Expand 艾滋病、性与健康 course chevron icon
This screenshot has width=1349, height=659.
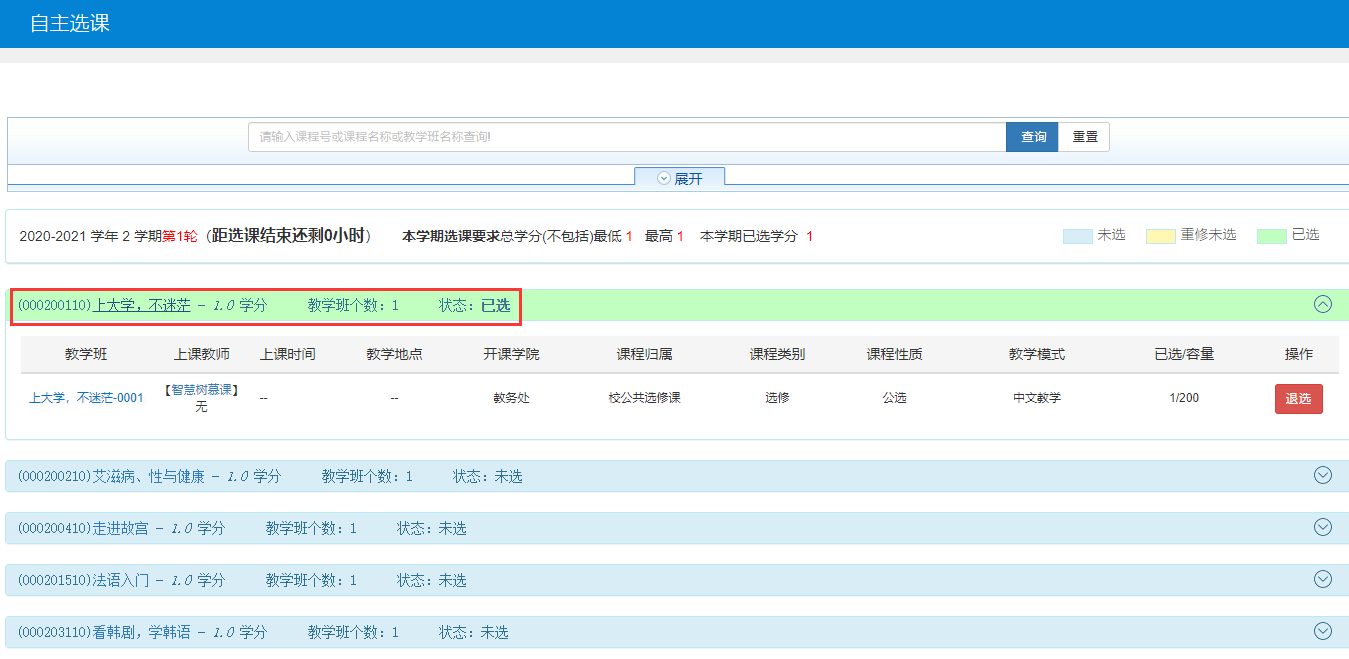(1322, 476)
